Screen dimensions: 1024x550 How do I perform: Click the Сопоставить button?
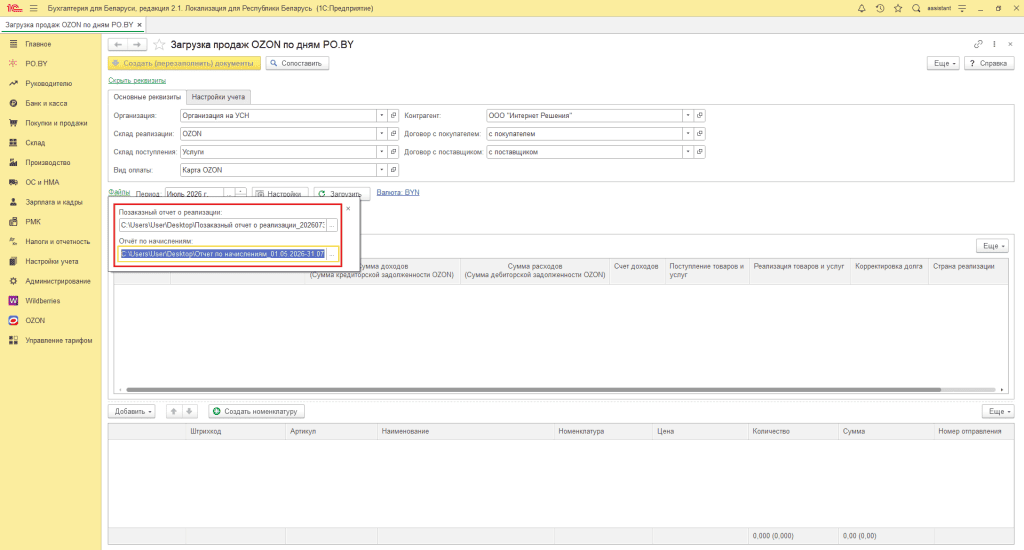[297, 63]
